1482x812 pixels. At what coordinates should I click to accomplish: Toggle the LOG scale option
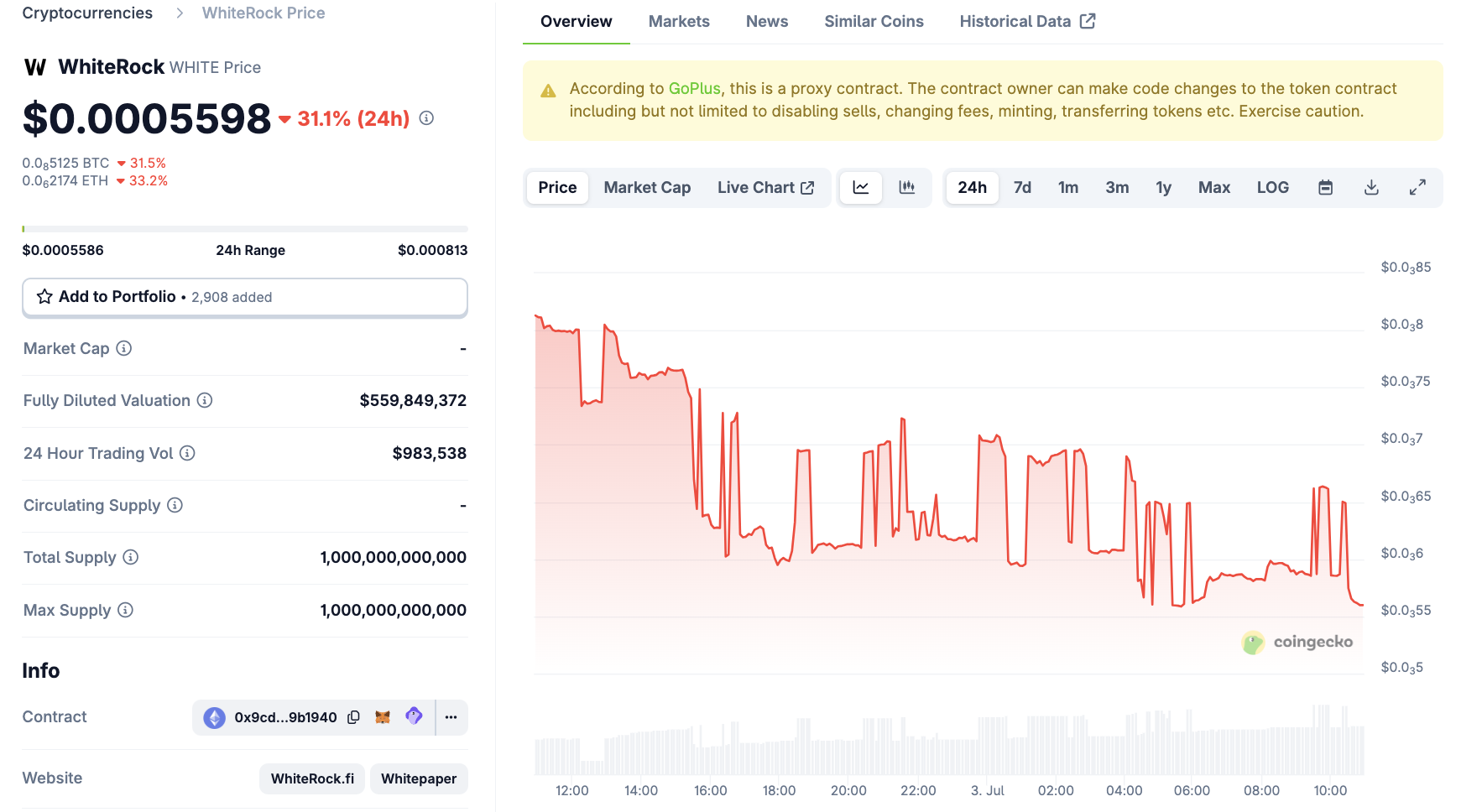[1272, 188]
